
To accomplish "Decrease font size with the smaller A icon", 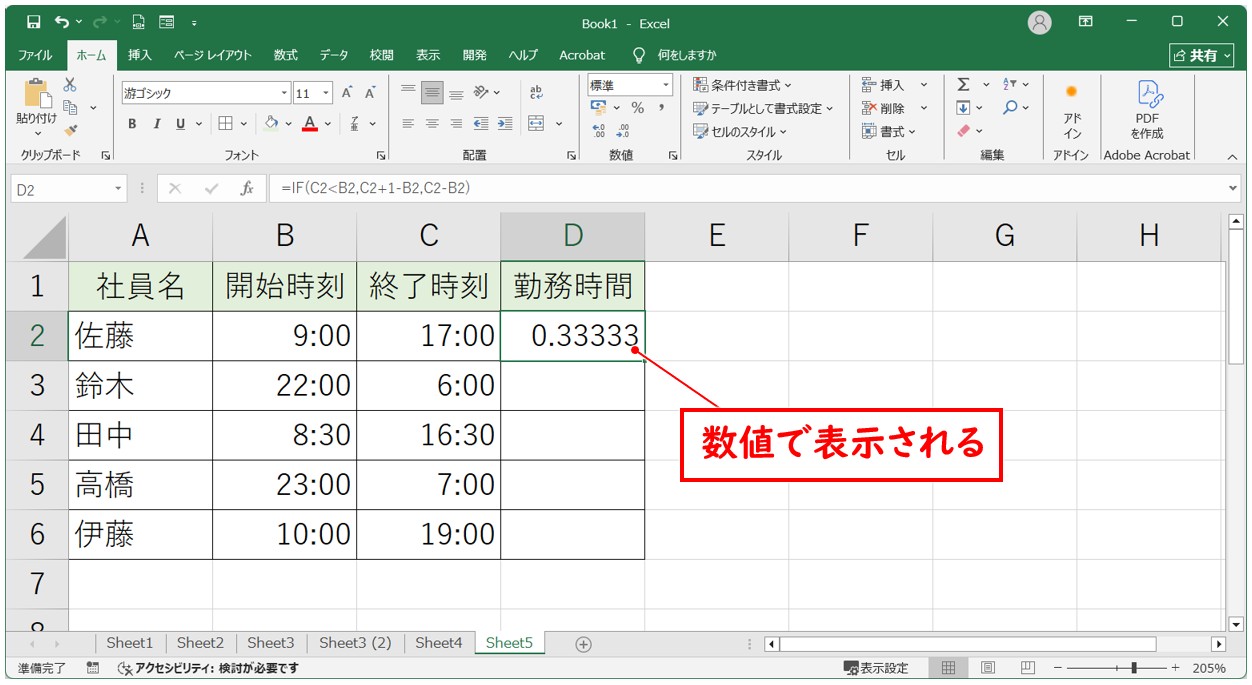I will pyautogui.click(x=370, y=92).
